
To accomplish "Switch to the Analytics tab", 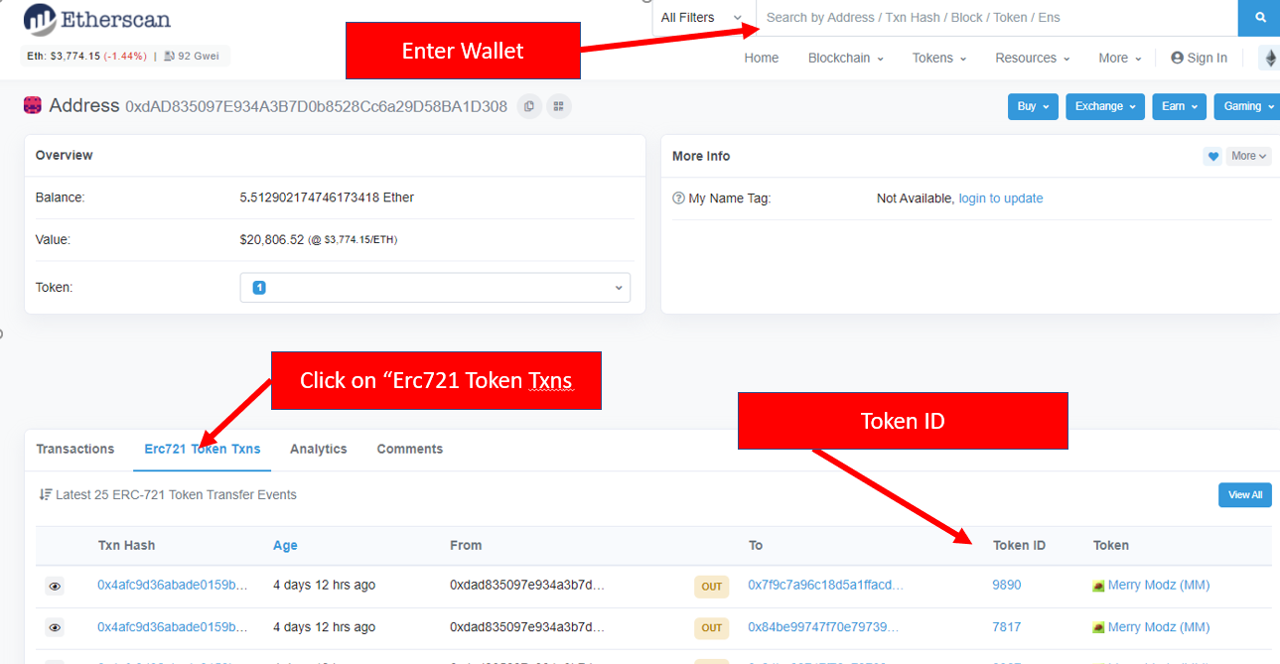I will 318,449.
